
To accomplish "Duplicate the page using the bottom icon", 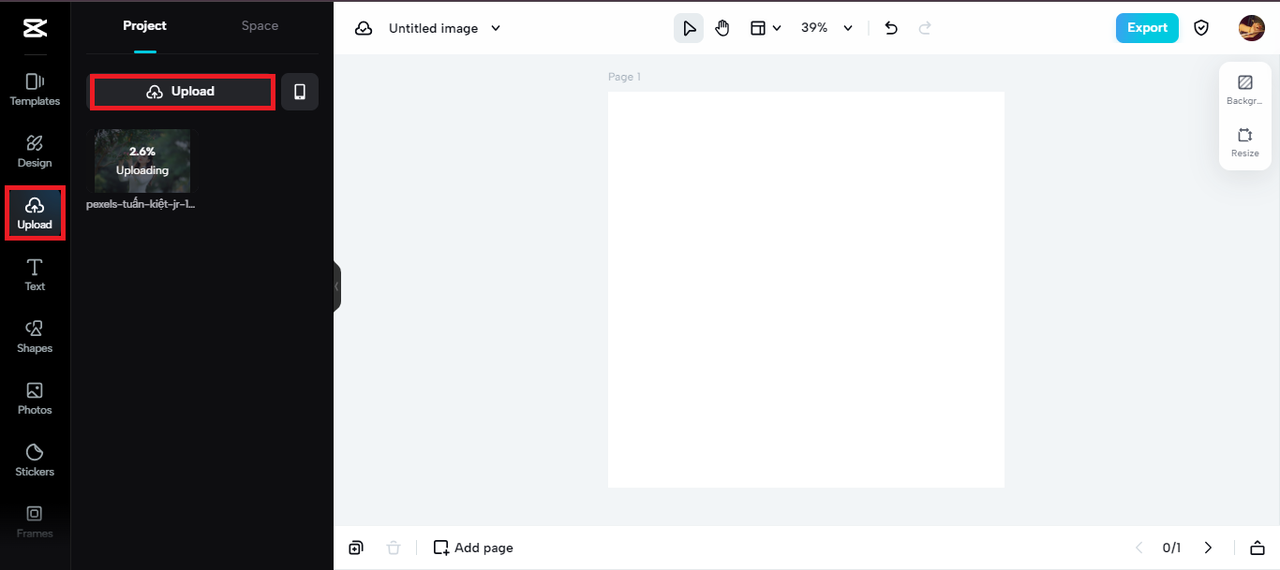I will [x=356, y=548].
